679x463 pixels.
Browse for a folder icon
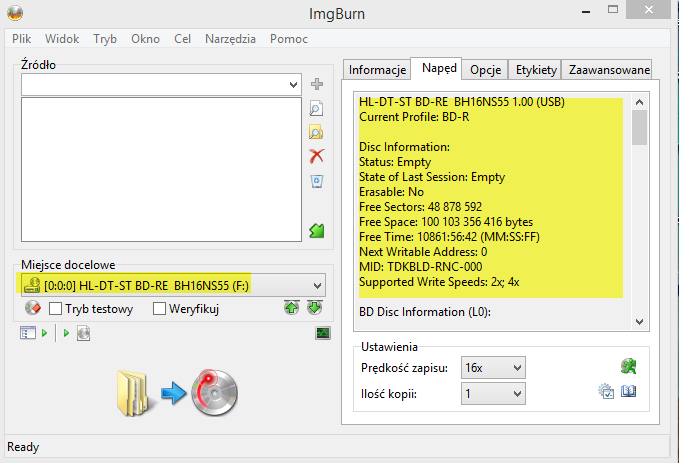pyautogui.click(x=316, y=132)
